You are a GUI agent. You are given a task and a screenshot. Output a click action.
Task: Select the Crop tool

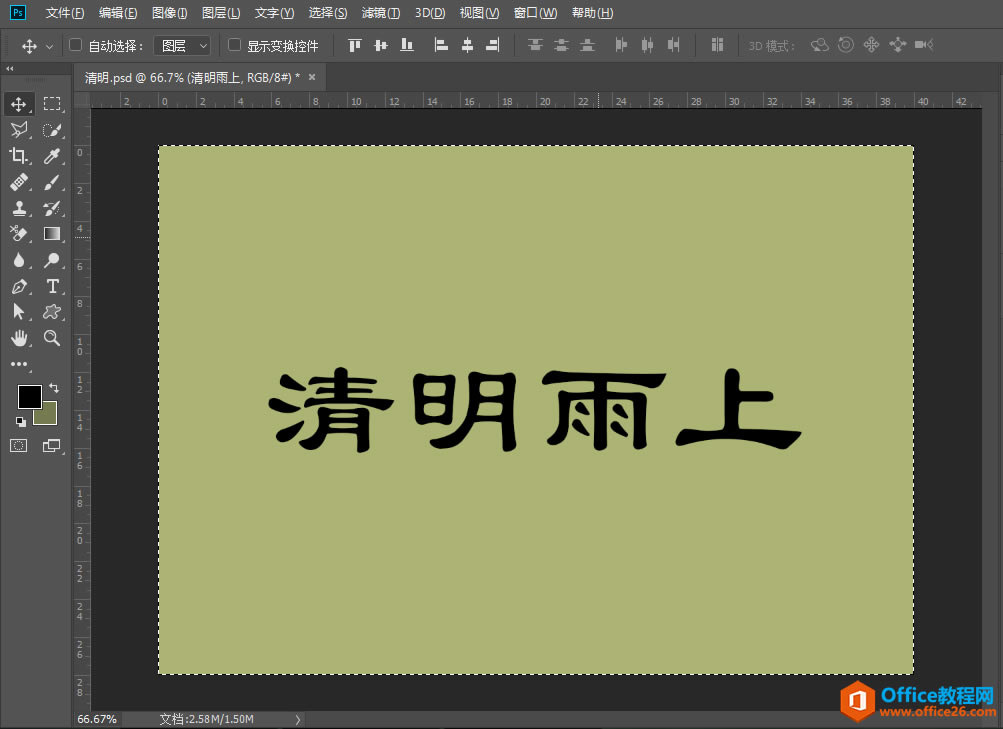[19, 156]
